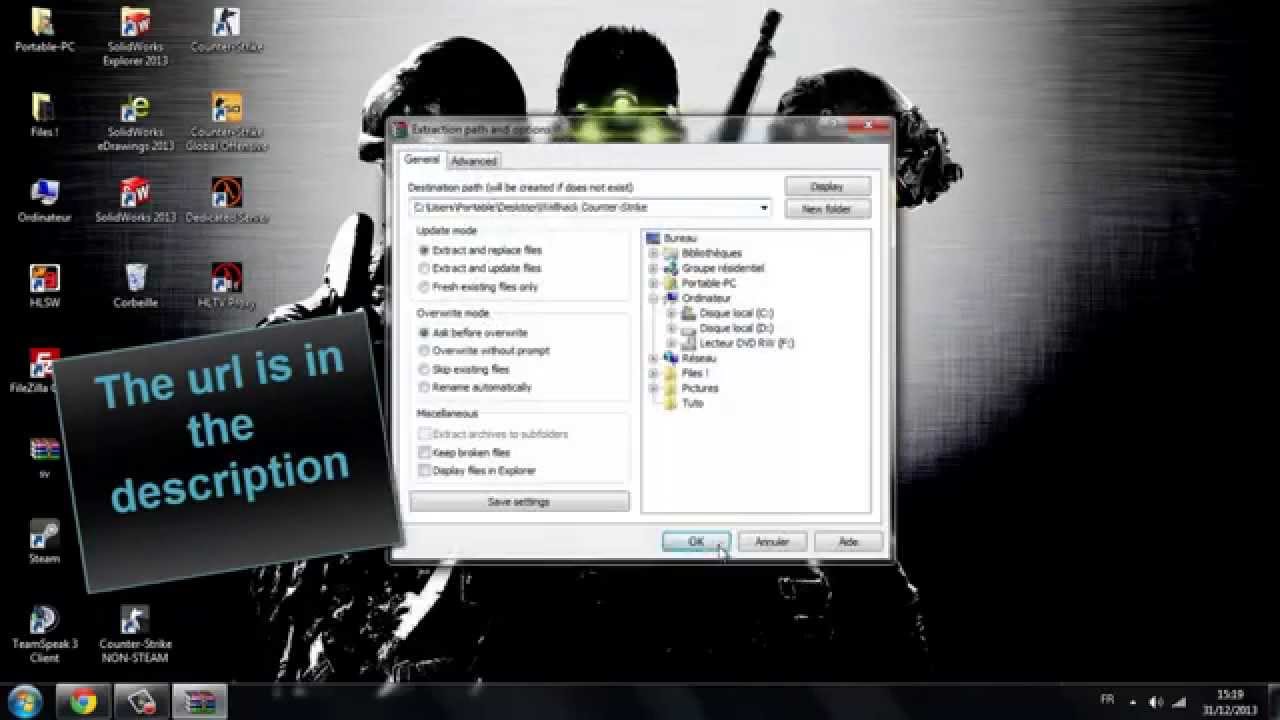1280x720 pixels.
Task: Open the Windows Start menu orb
Action: coord(24,701)
